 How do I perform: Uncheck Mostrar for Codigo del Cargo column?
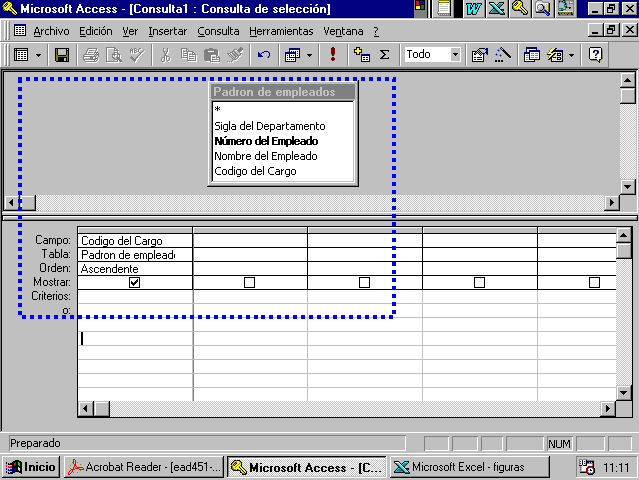[x=134, y=282]
